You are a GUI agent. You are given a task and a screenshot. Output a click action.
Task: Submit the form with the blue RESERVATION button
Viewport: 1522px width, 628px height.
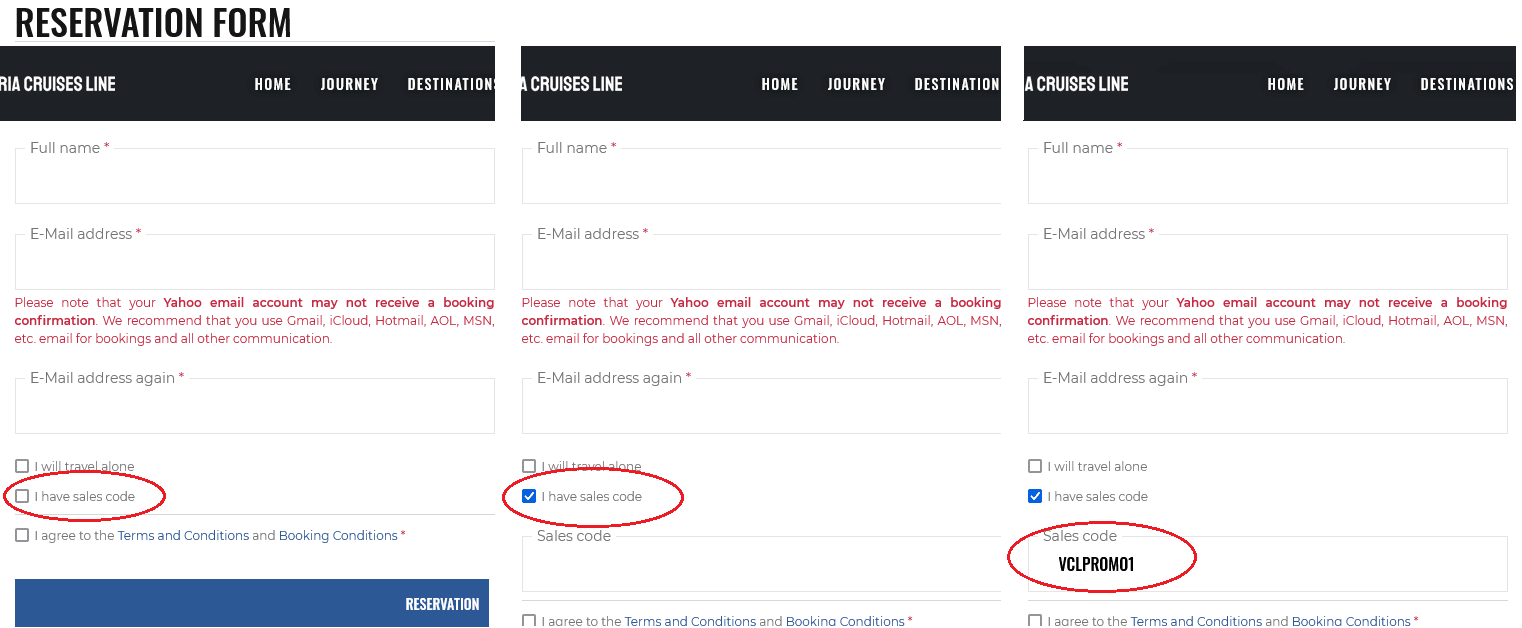tap(252, 603)
